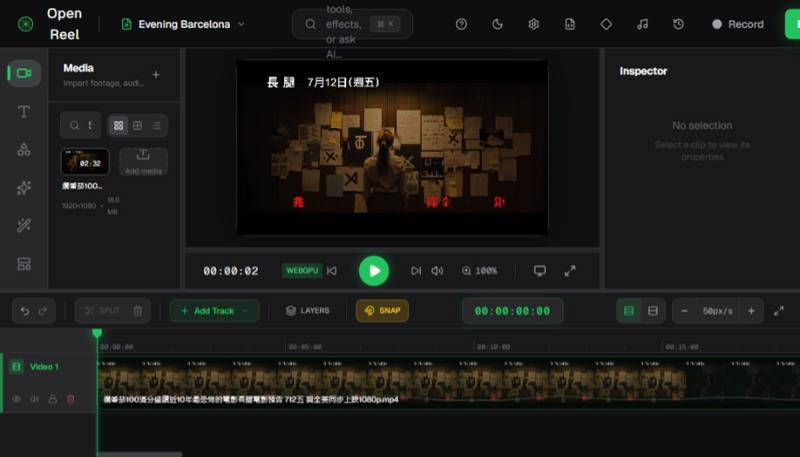Click the Add Track button

[x=214, y=311]
